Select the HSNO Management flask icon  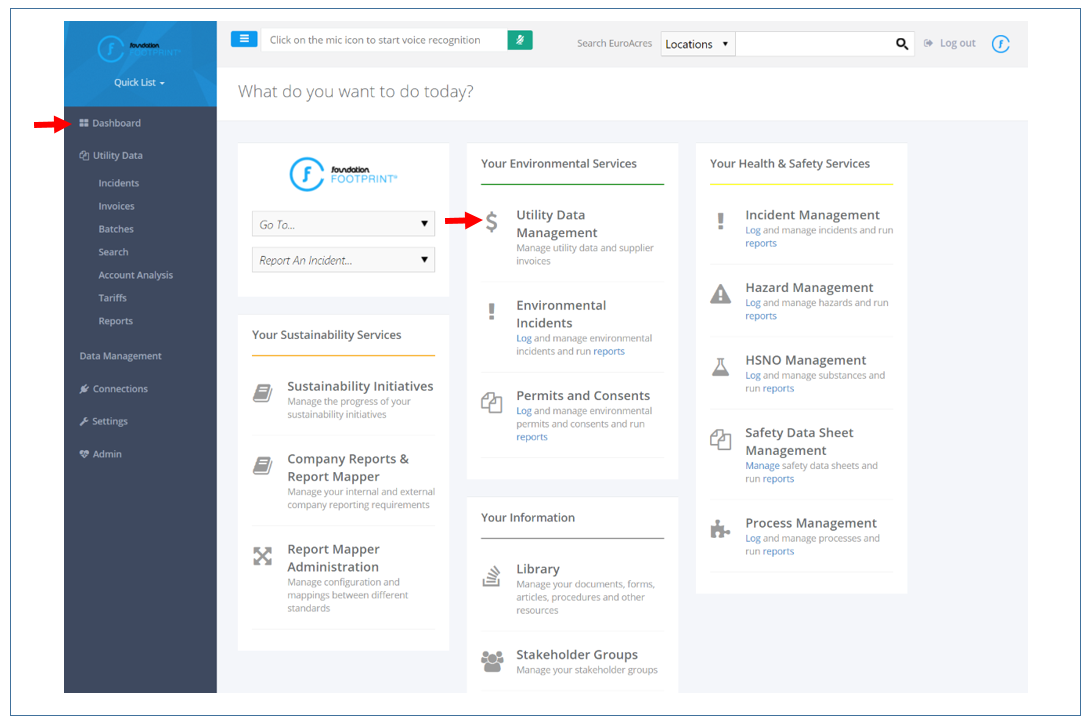pos(720,367)
